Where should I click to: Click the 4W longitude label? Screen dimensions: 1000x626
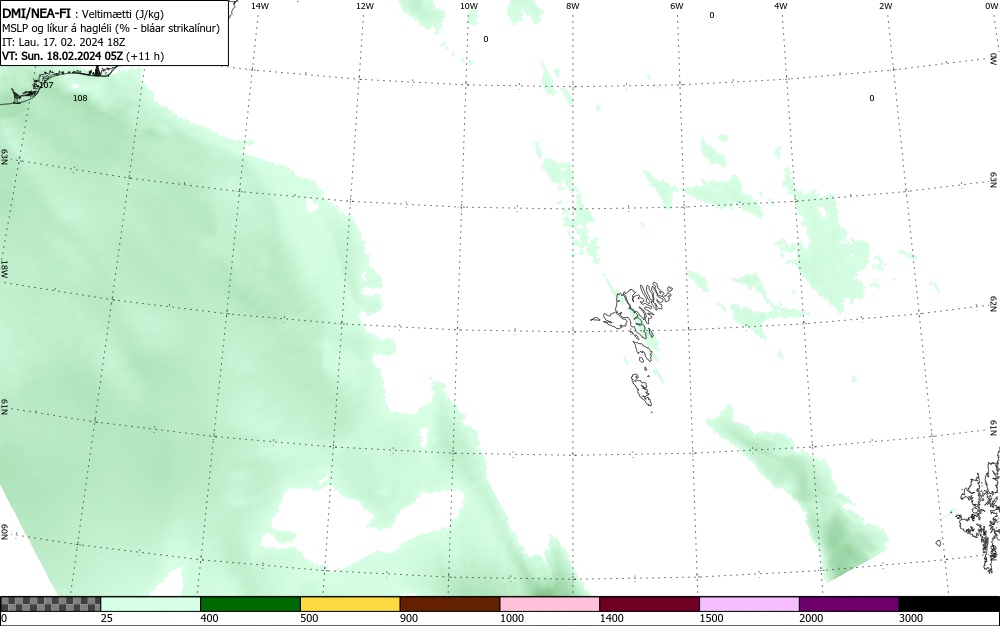tap(781, 6)
